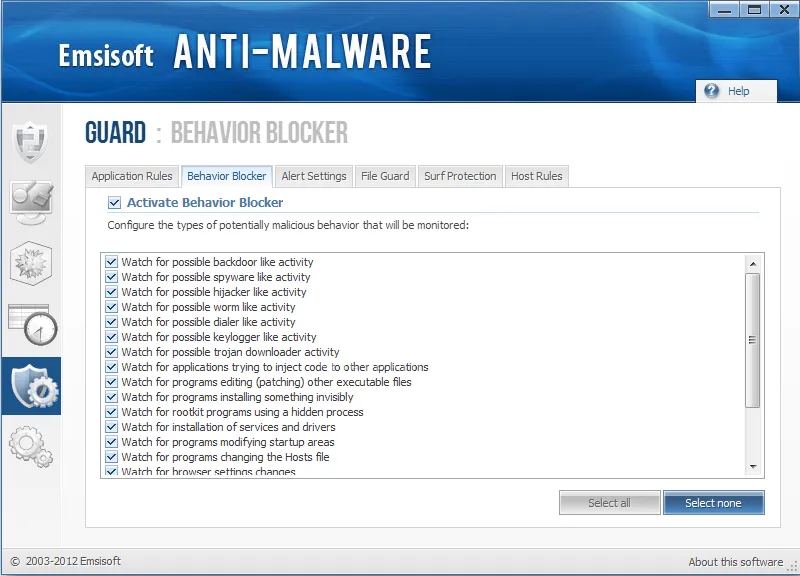Uncheck spyware like activity checkbox

(111, 277)
